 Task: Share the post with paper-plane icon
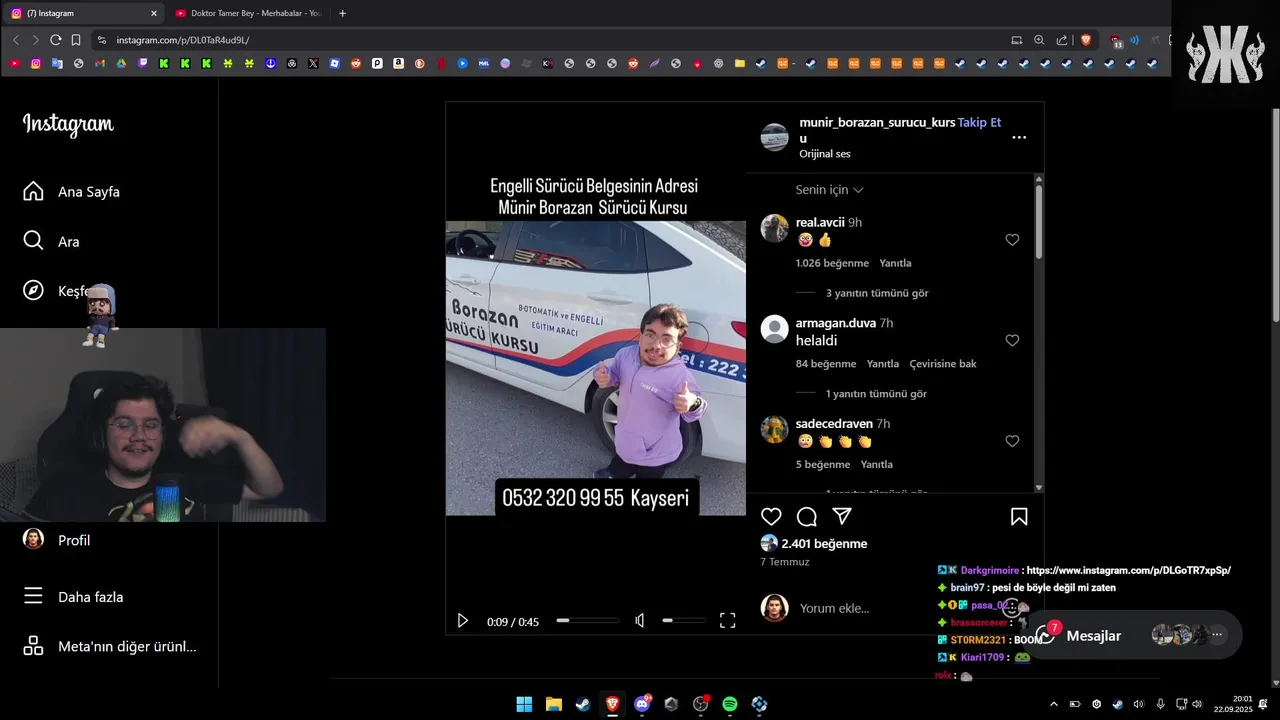[x=842, y=516]
